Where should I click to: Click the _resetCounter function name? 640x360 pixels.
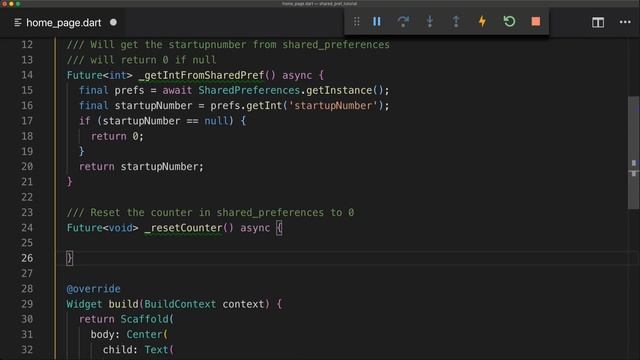pyautogui.click(x=183, y=228)
